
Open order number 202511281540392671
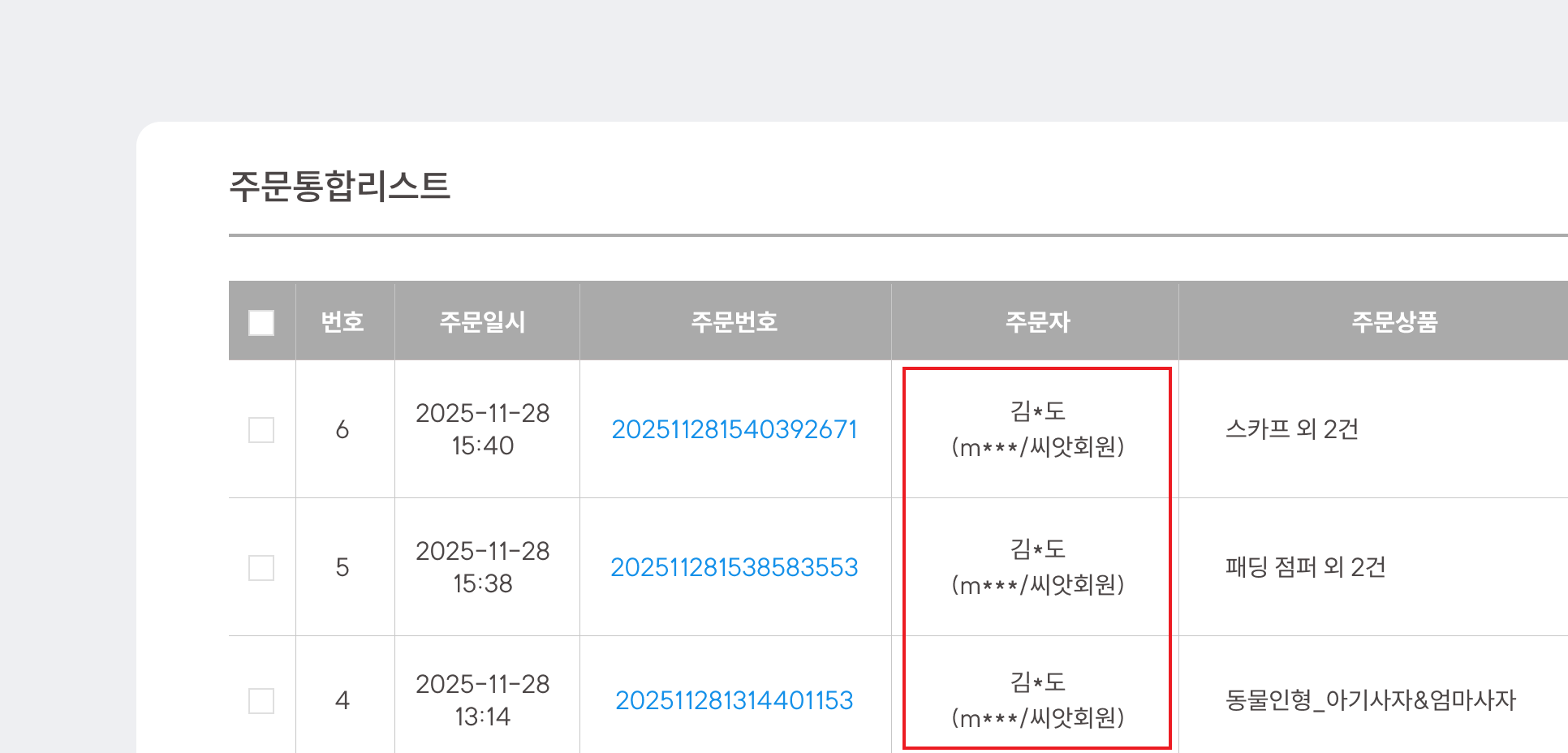click(734, 429)
